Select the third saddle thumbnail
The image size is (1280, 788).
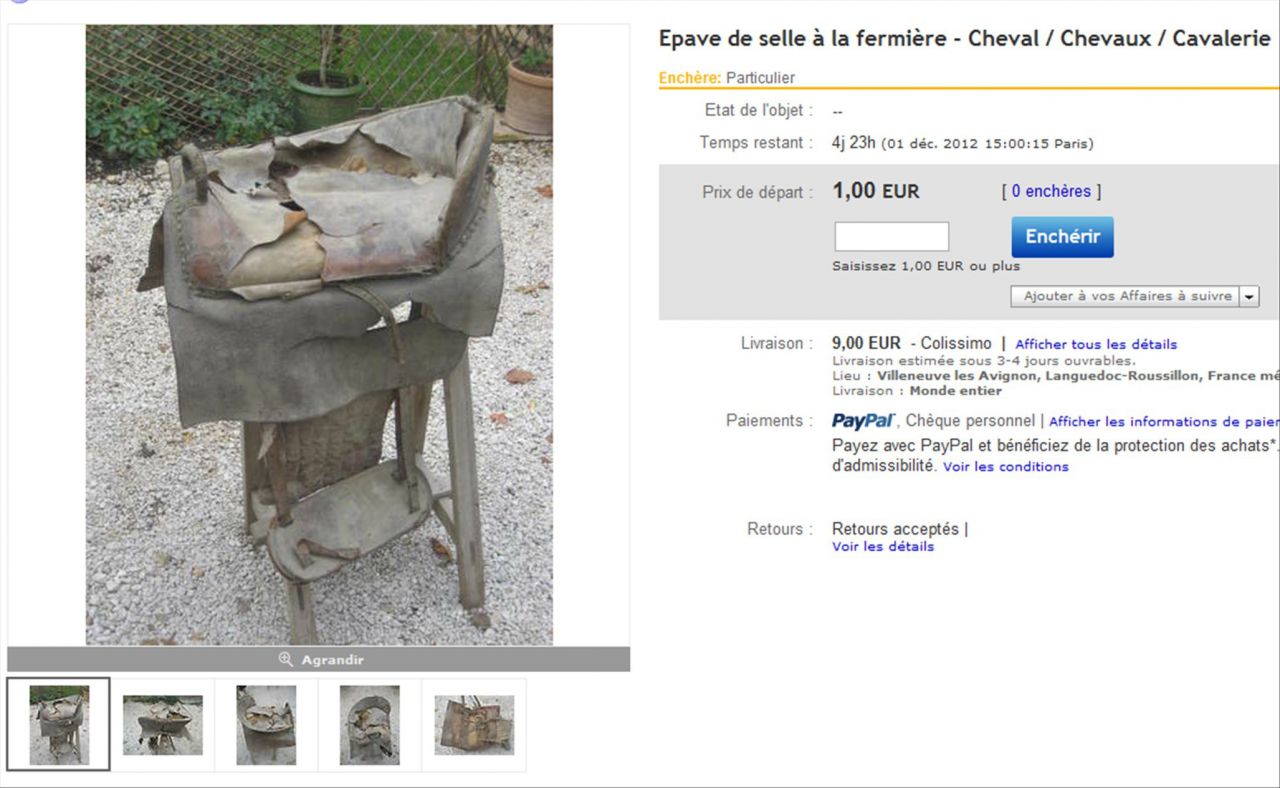(266, 725)
